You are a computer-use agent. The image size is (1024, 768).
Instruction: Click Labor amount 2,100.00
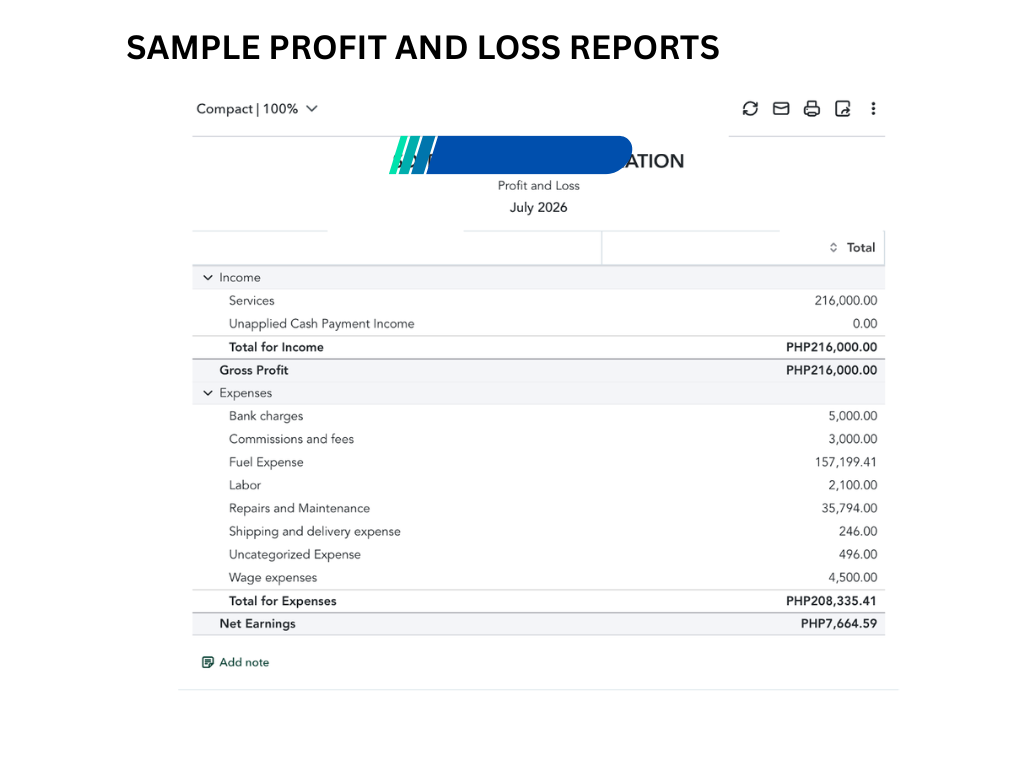tap(852, 485)
